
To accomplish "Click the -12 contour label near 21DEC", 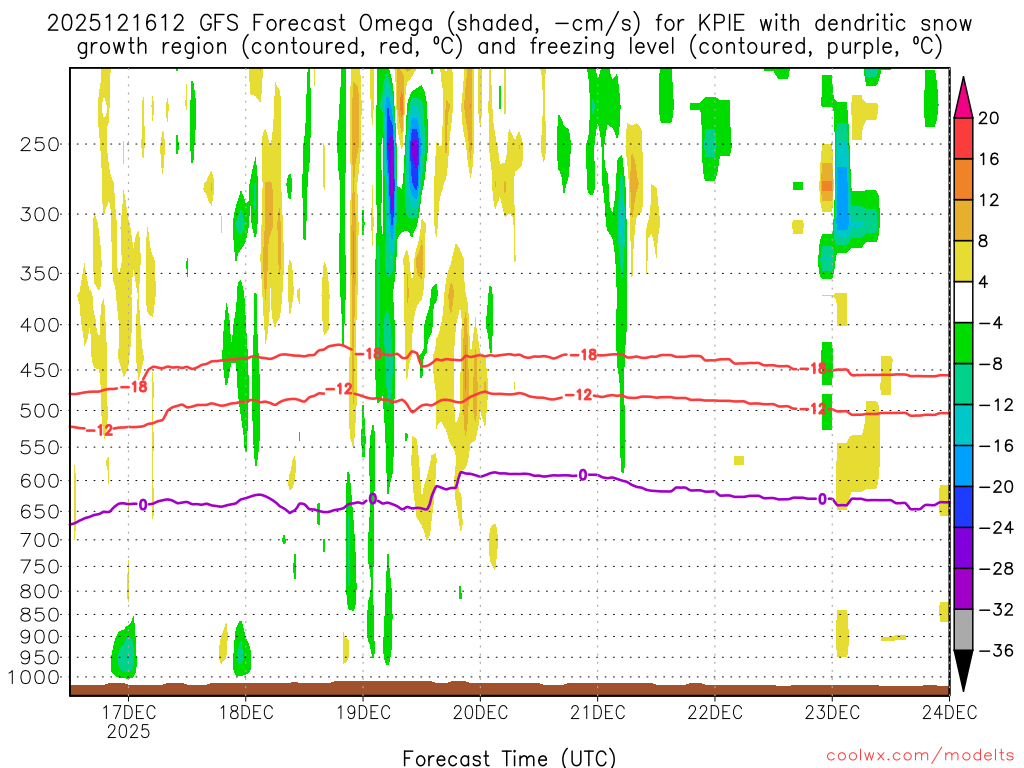I will tap(579, 394).
